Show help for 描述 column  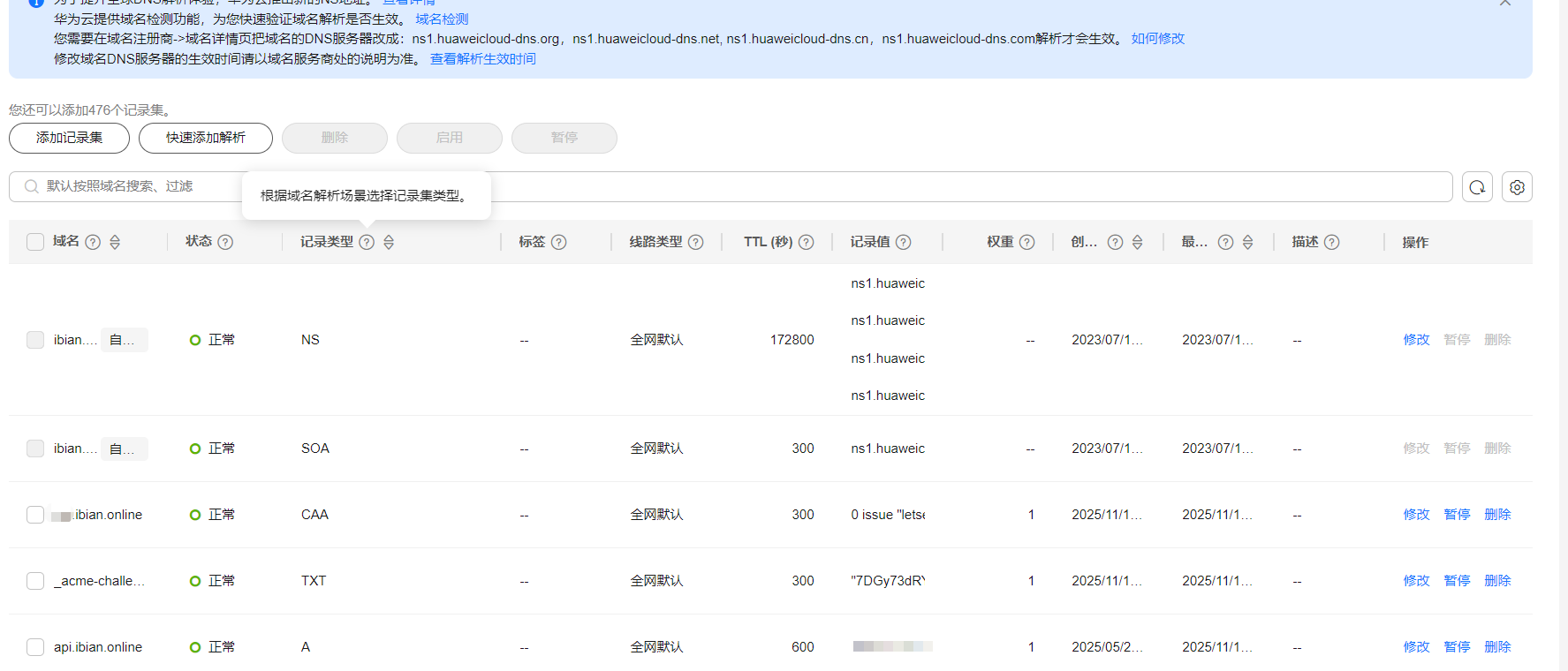(1331, 242)
